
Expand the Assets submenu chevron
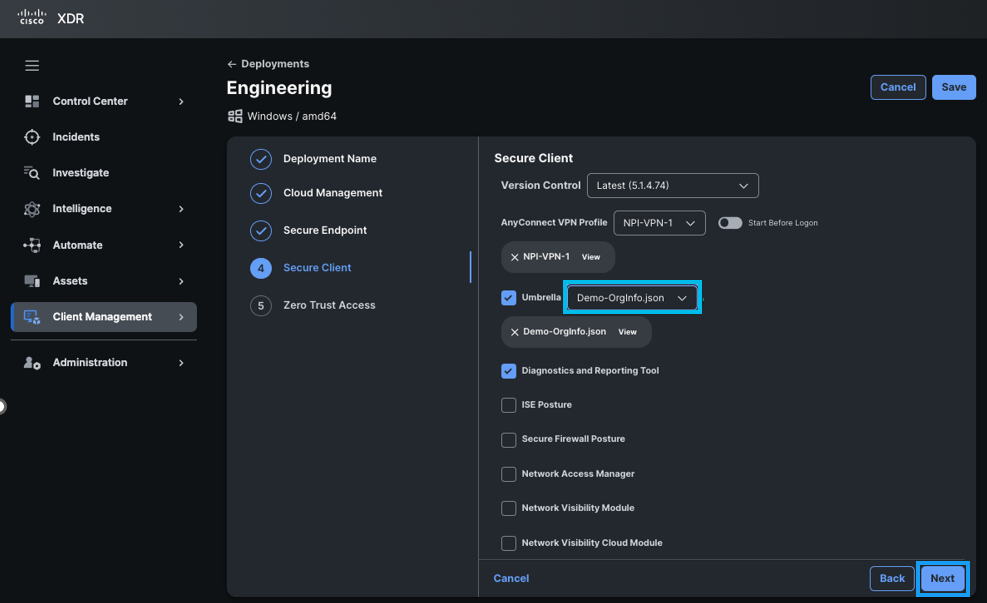[181, 281]
